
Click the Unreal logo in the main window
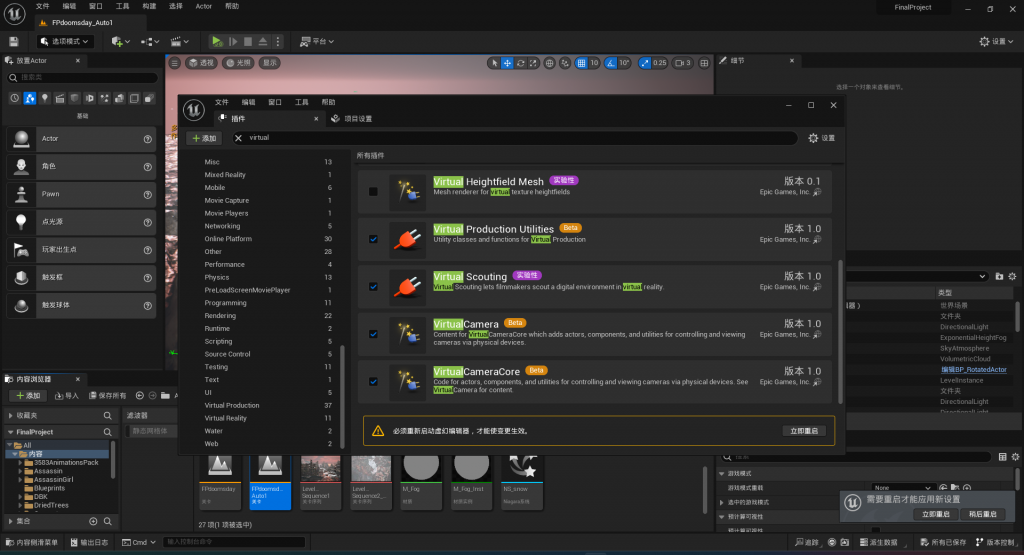(x=14, y=13)
